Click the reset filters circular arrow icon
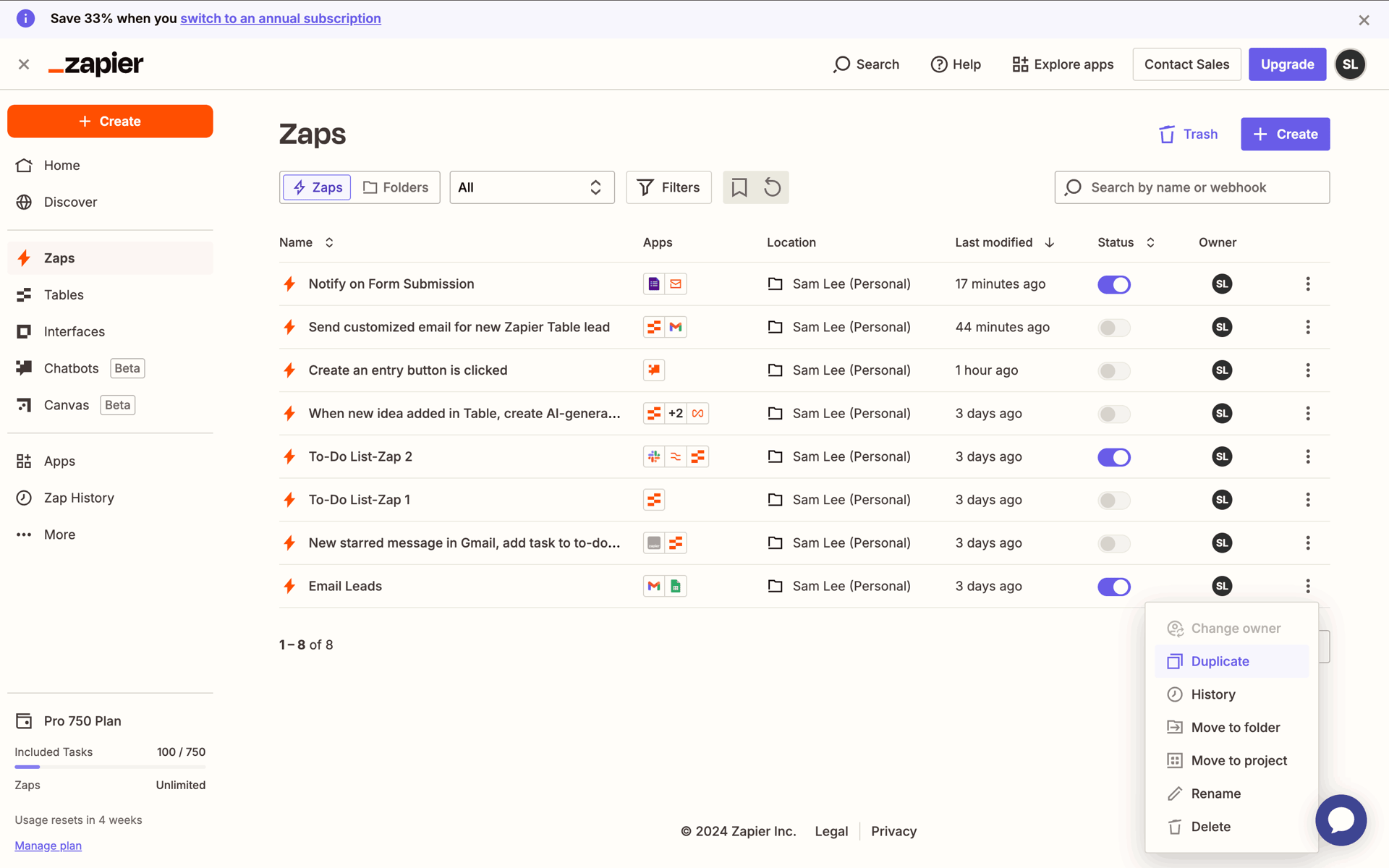1389x868 pixels. point(772,187)
